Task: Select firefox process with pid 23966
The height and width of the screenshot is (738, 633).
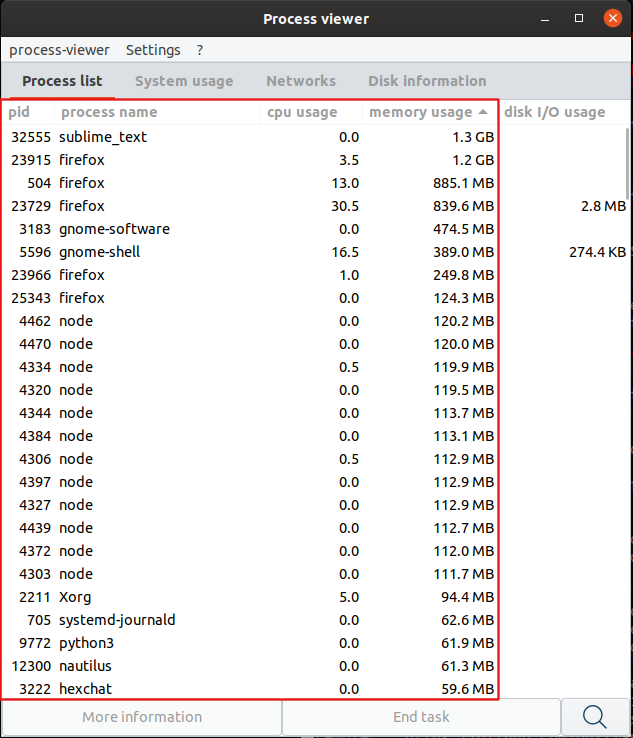Action: 316,275
